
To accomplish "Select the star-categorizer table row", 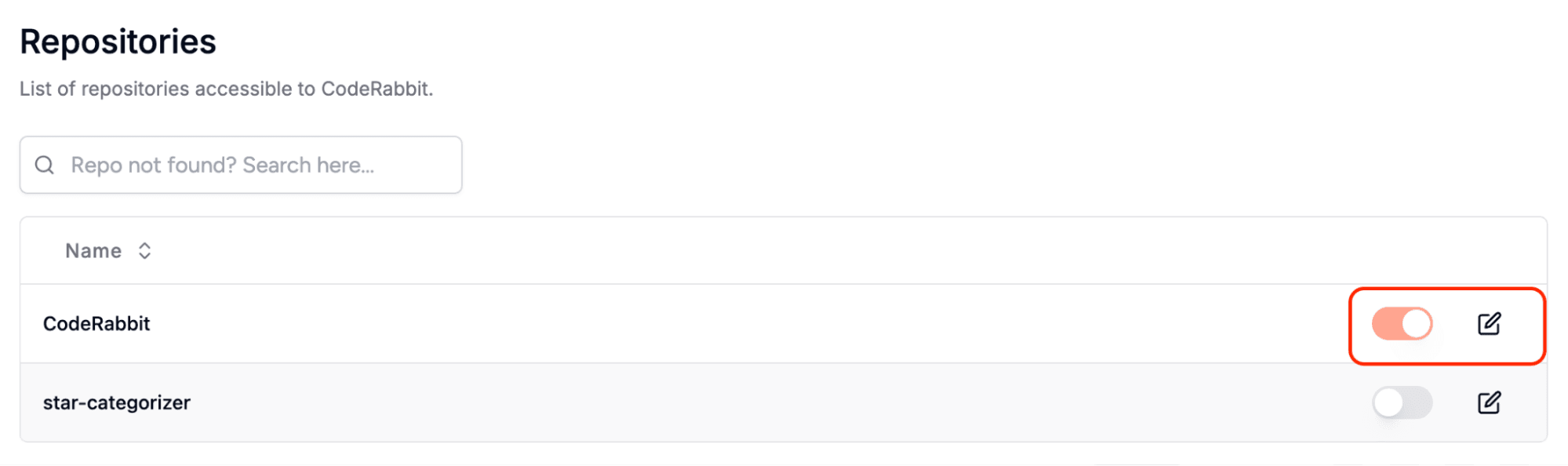I will [x=706, y=403].
